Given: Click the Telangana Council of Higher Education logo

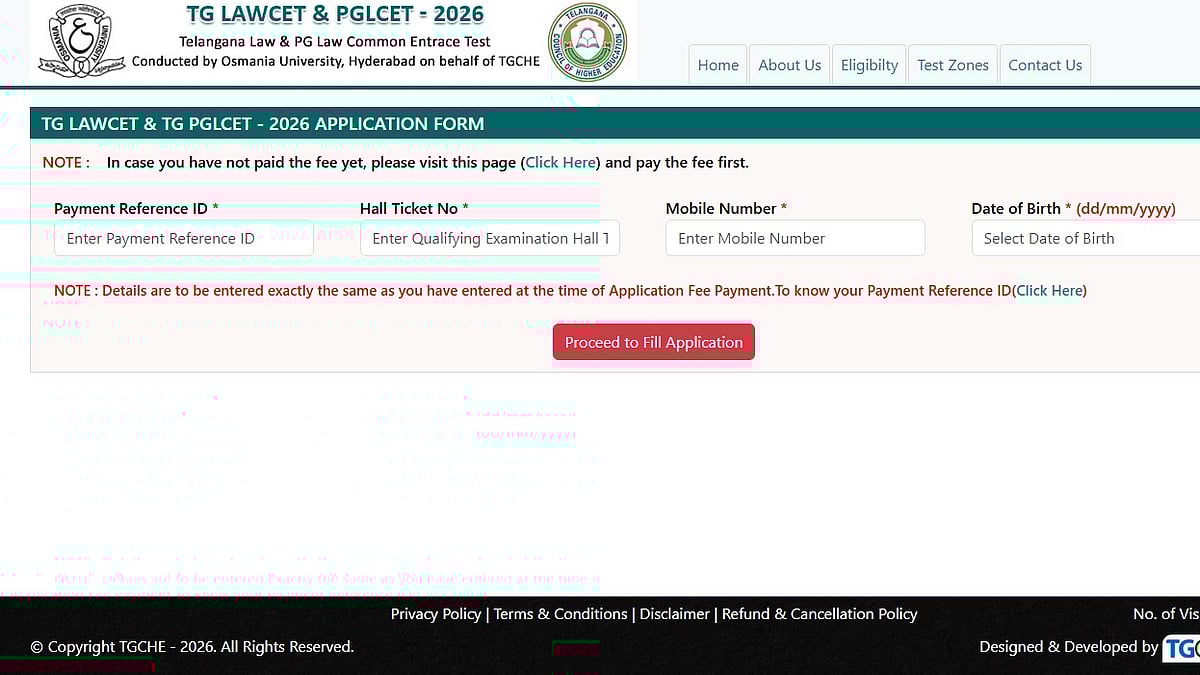Looking at the screenshot, I should coord(588,41).
